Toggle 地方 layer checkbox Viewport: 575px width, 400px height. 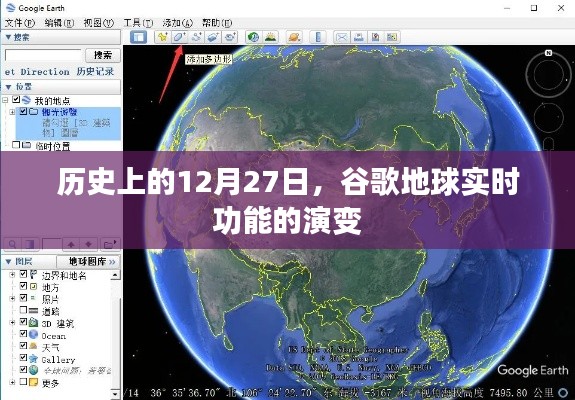click(x=23, y=286)
